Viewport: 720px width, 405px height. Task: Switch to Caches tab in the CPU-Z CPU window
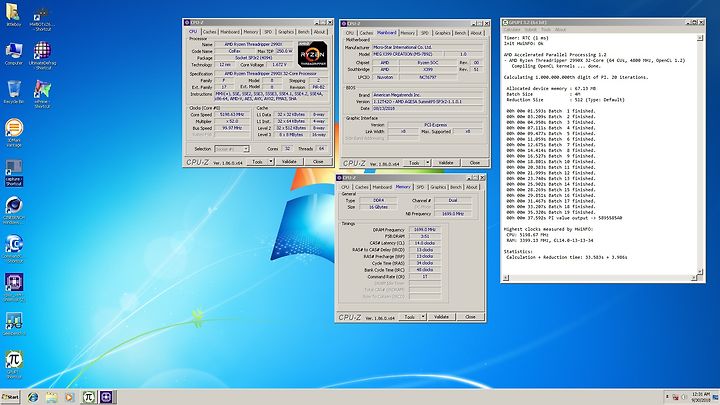209,32
